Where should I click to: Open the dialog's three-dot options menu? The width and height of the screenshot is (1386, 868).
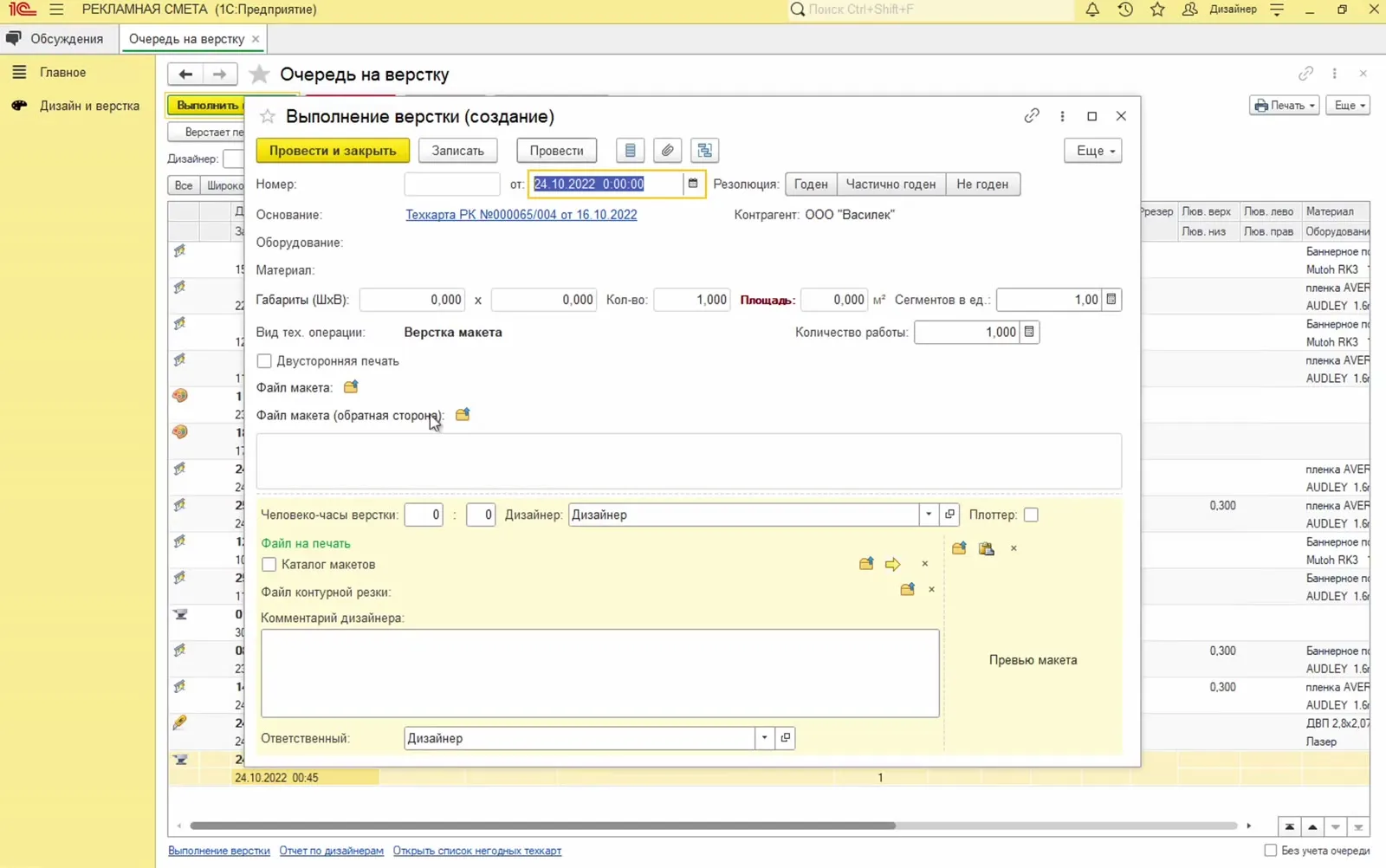pos(1063,116)
